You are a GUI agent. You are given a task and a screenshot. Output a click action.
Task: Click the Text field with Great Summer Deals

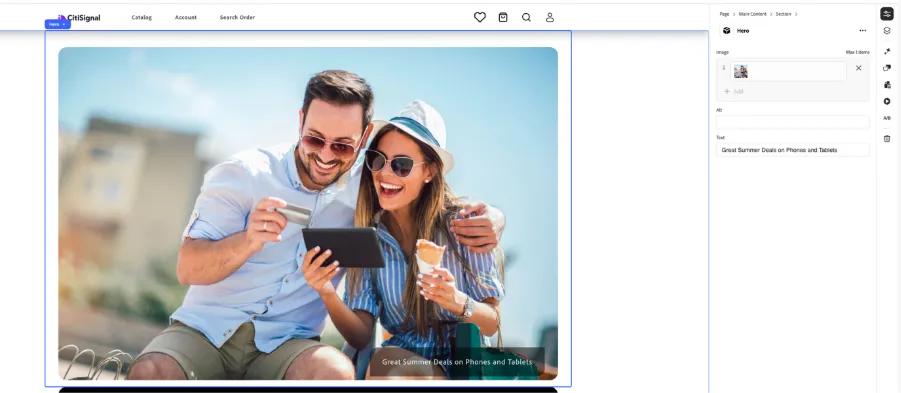792,150
